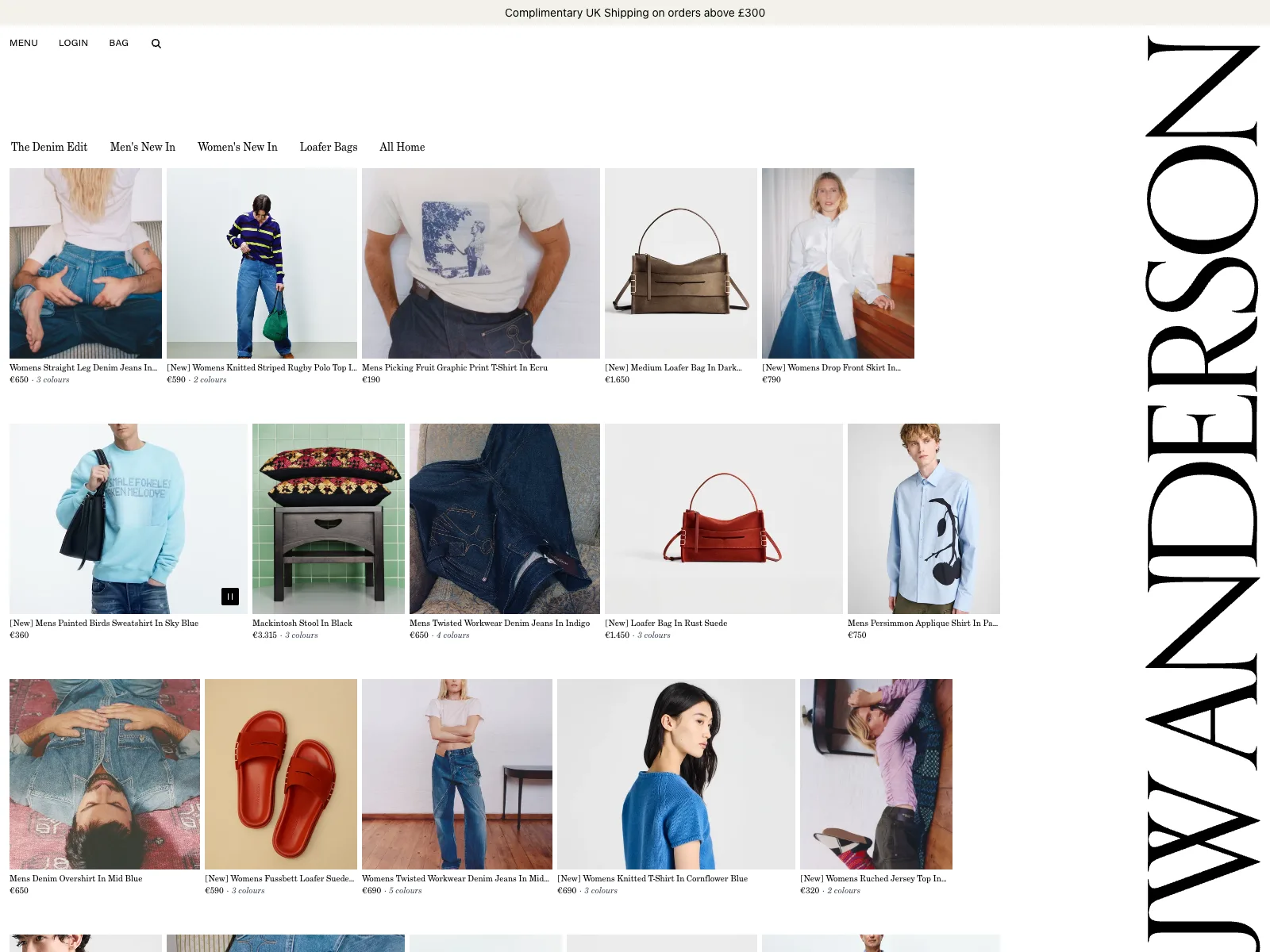Select Loafer Bags tab
This screenshot has width=1270, height=952.
329,147
